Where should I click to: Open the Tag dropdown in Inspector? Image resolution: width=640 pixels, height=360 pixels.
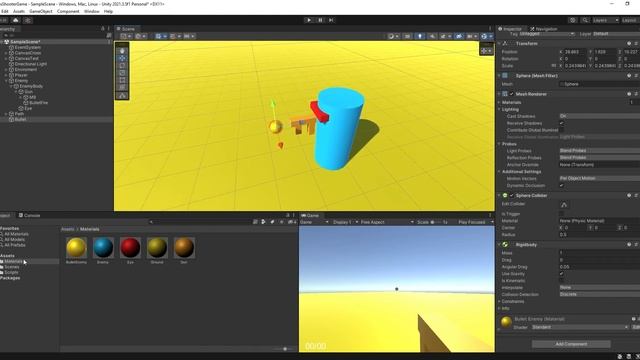click(x=547, y=34)
